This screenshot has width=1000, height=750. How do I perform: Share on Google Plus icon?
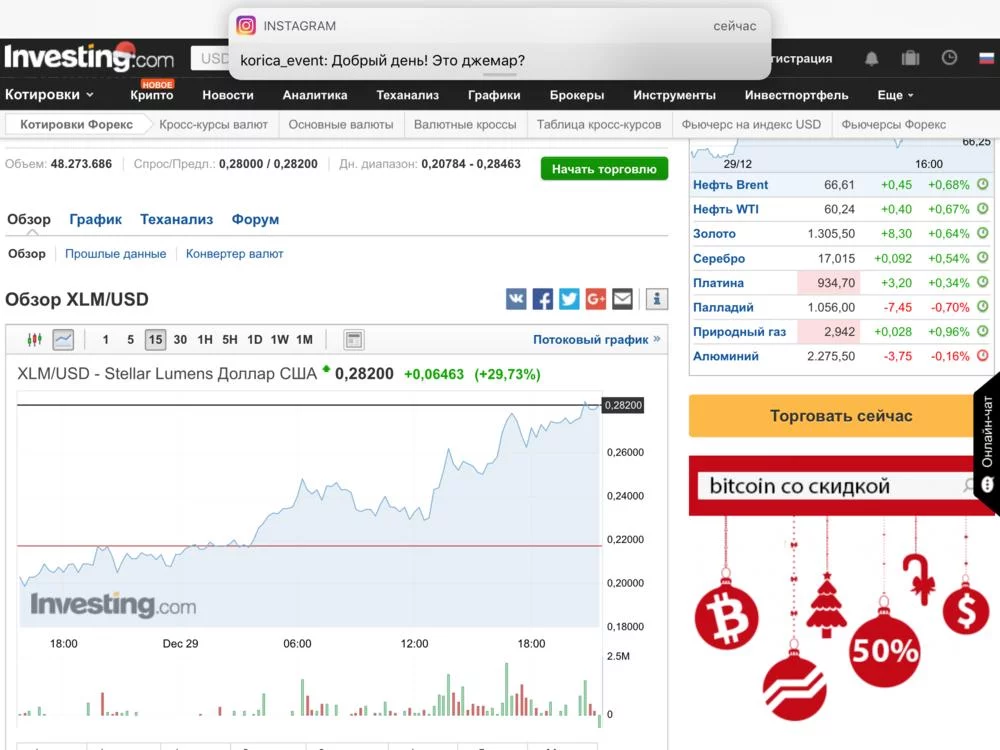tap(596, 298)
